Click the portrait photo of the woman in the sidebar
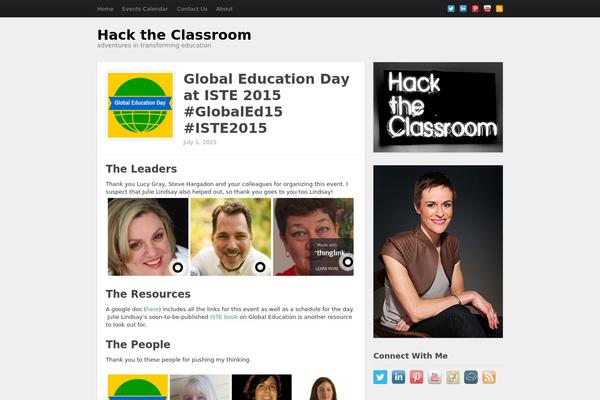 [x=438, y=251]
